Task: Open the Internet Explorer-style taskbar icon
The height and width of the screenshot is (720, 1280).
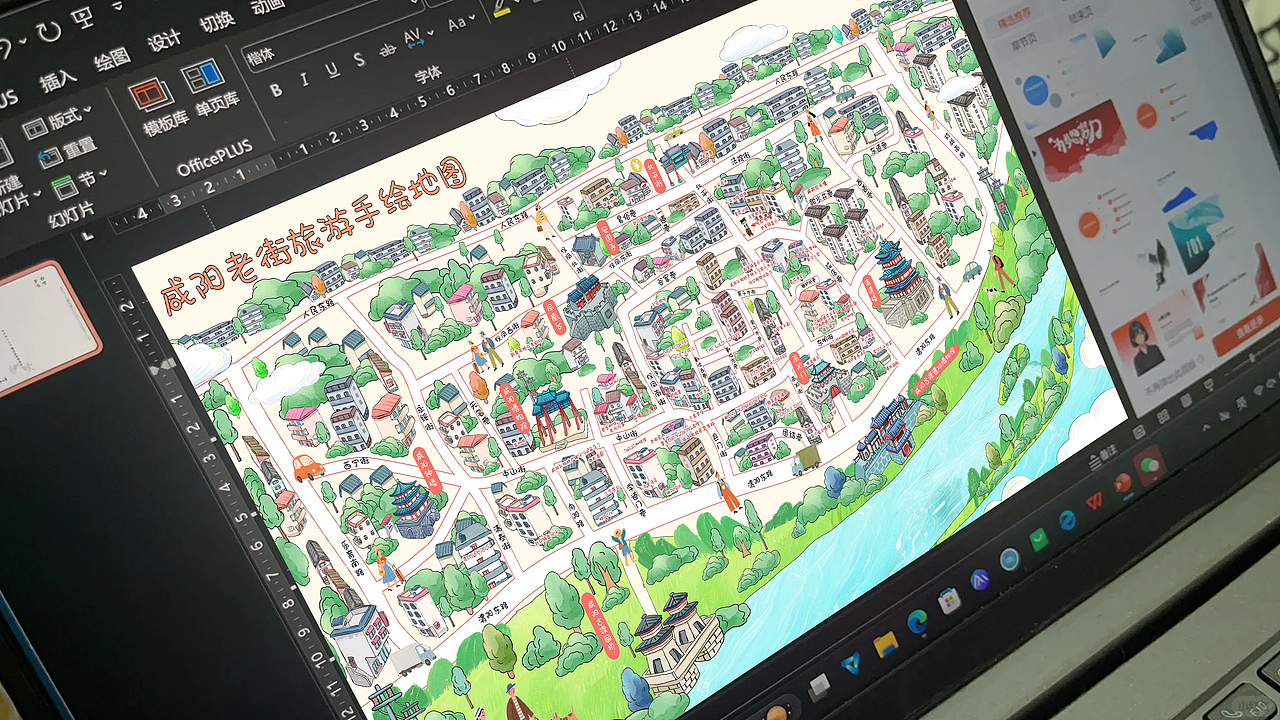Action: pos(1067,520)
